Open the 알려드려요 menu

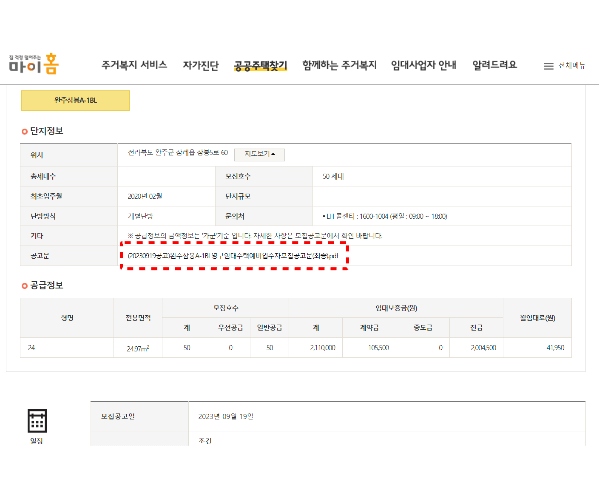494,65
